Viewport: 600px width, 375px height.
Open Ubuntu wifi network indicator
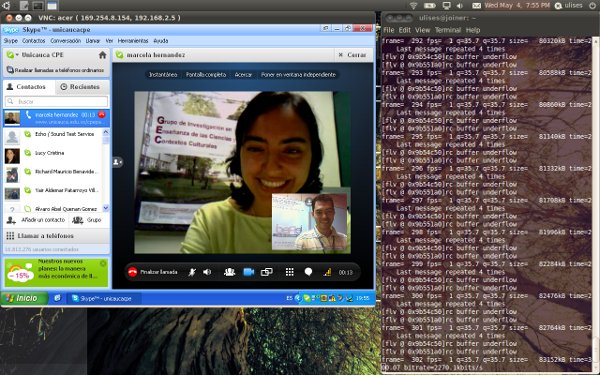413,5
